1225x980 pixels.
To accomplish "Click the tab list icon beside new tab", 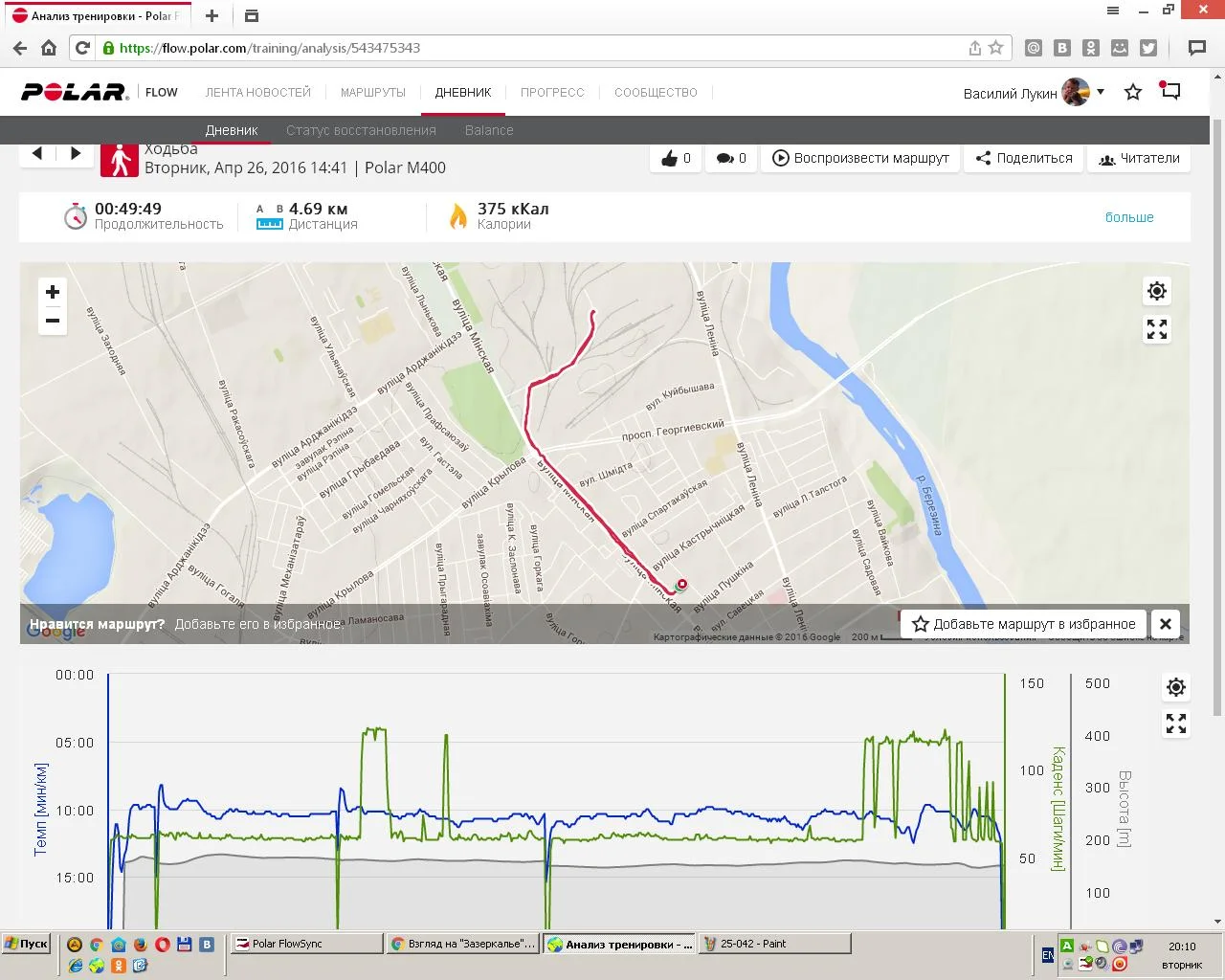I will point(251,15).
